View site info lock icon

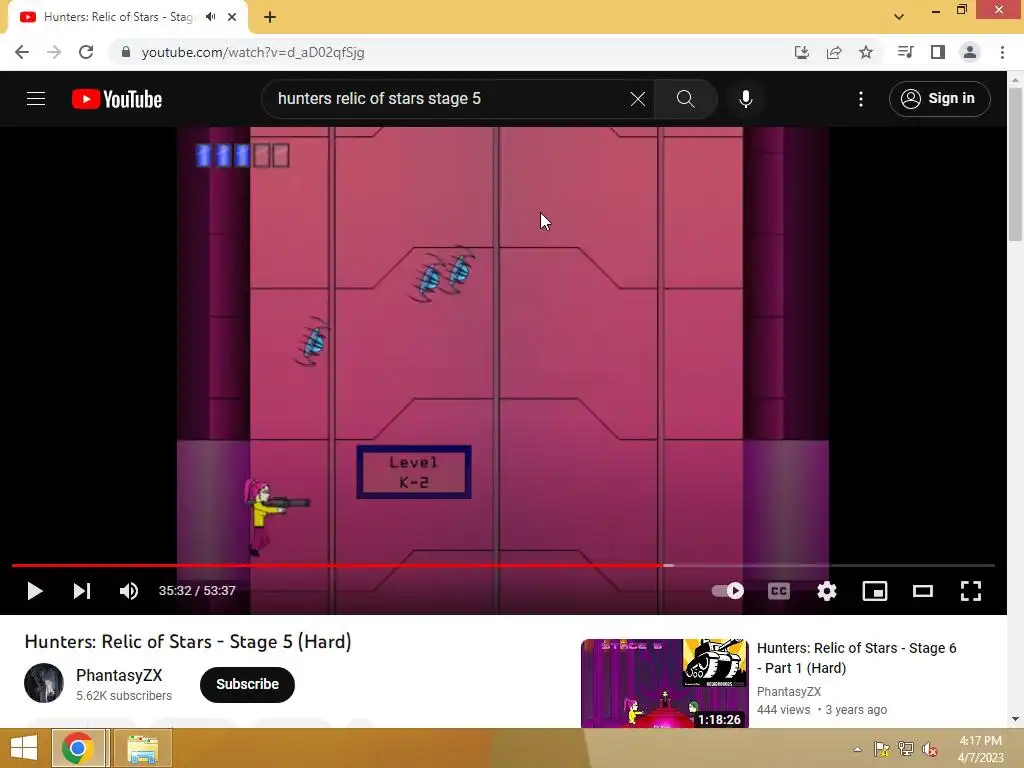[126, 52]
